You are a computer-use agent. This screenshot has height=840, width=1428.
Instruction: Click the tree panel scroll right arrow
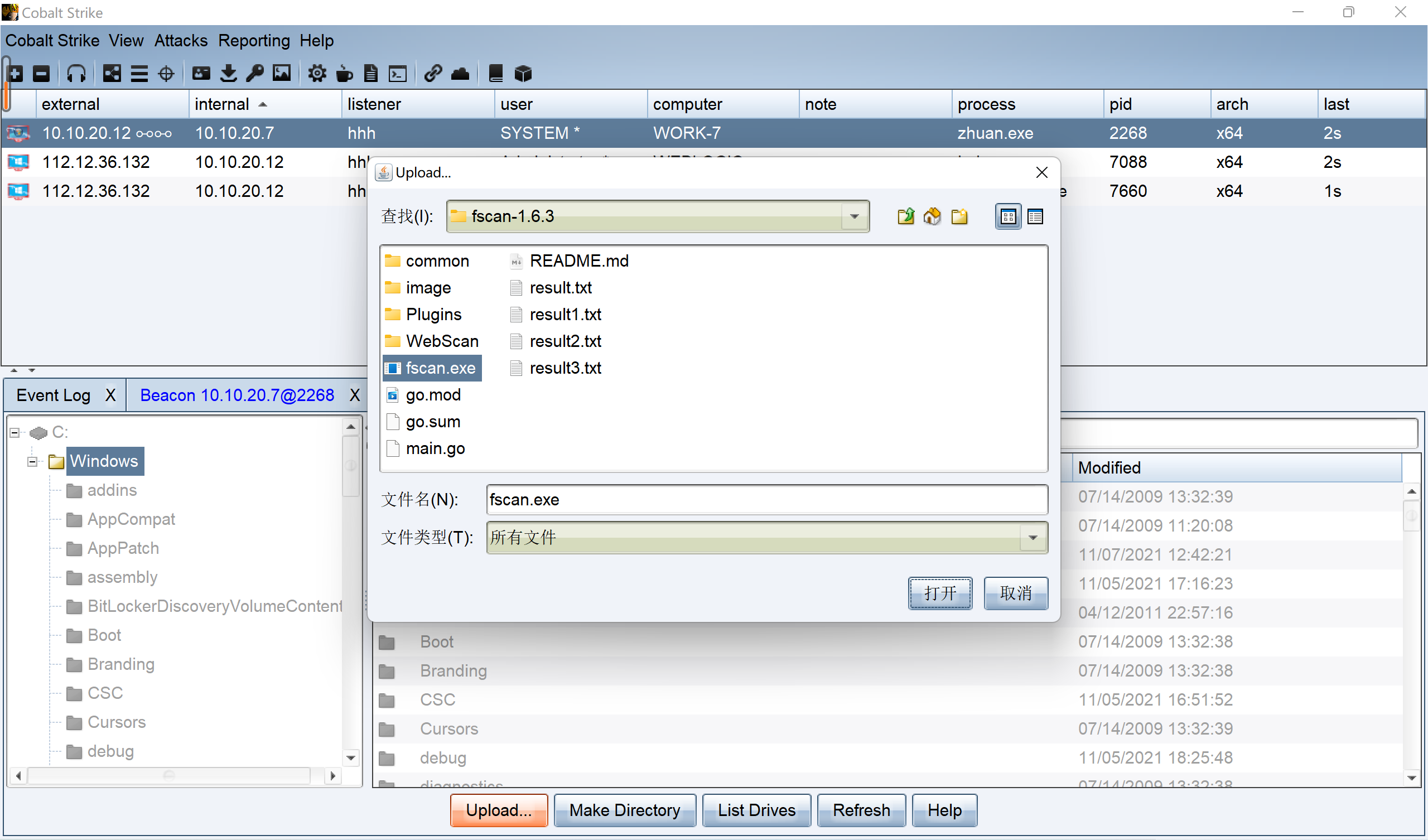click(x=332, y=776)
